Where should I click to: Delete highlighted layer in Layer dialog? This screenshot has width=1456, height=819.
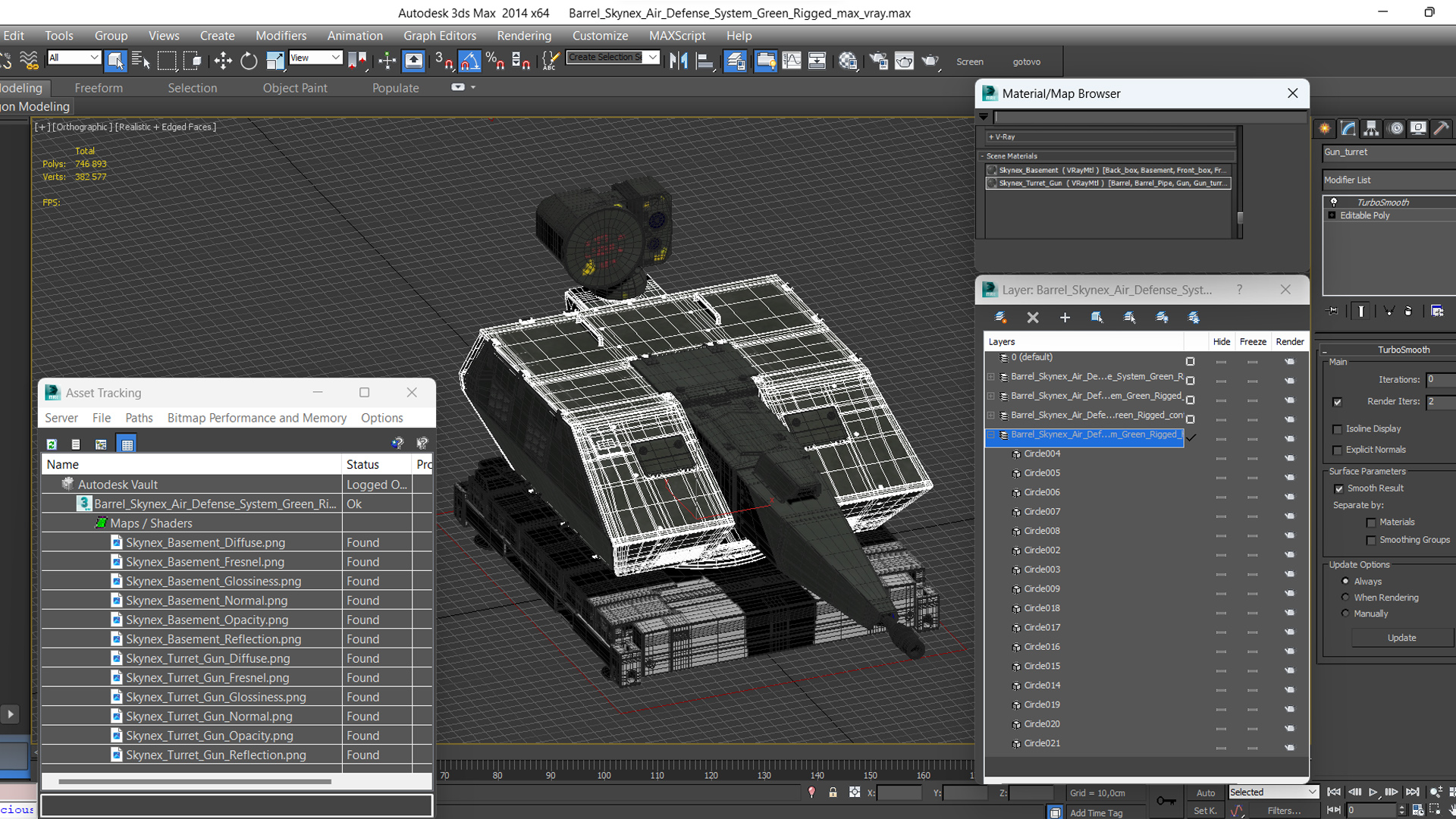(1033, 318)
